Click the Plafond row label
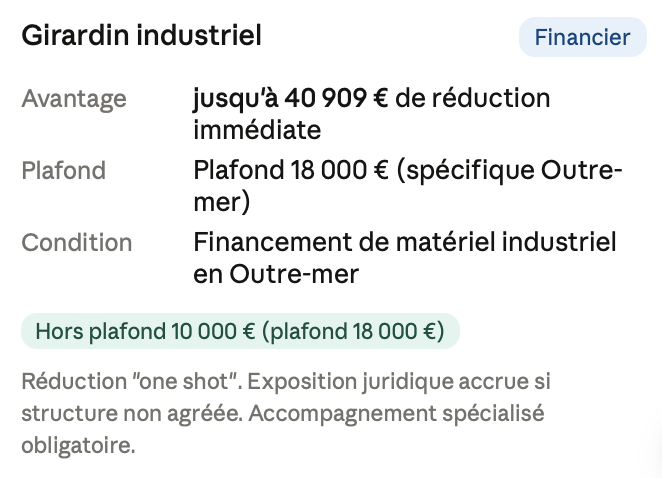The height and width of the screenshot is (478, 662). coord(63,171)
